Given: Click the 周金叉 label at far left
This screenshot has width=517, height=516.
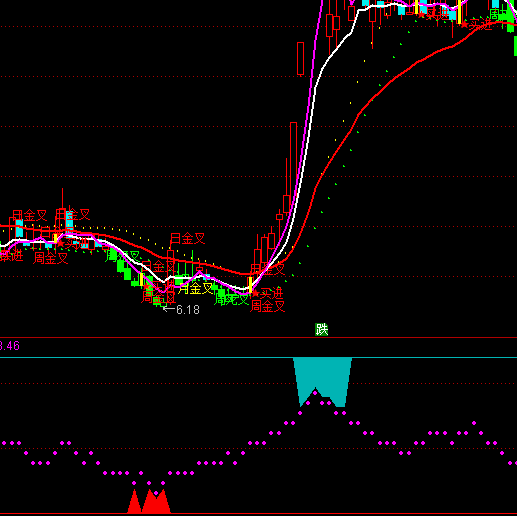Looking at the screenshot, I should coord(51,258).
